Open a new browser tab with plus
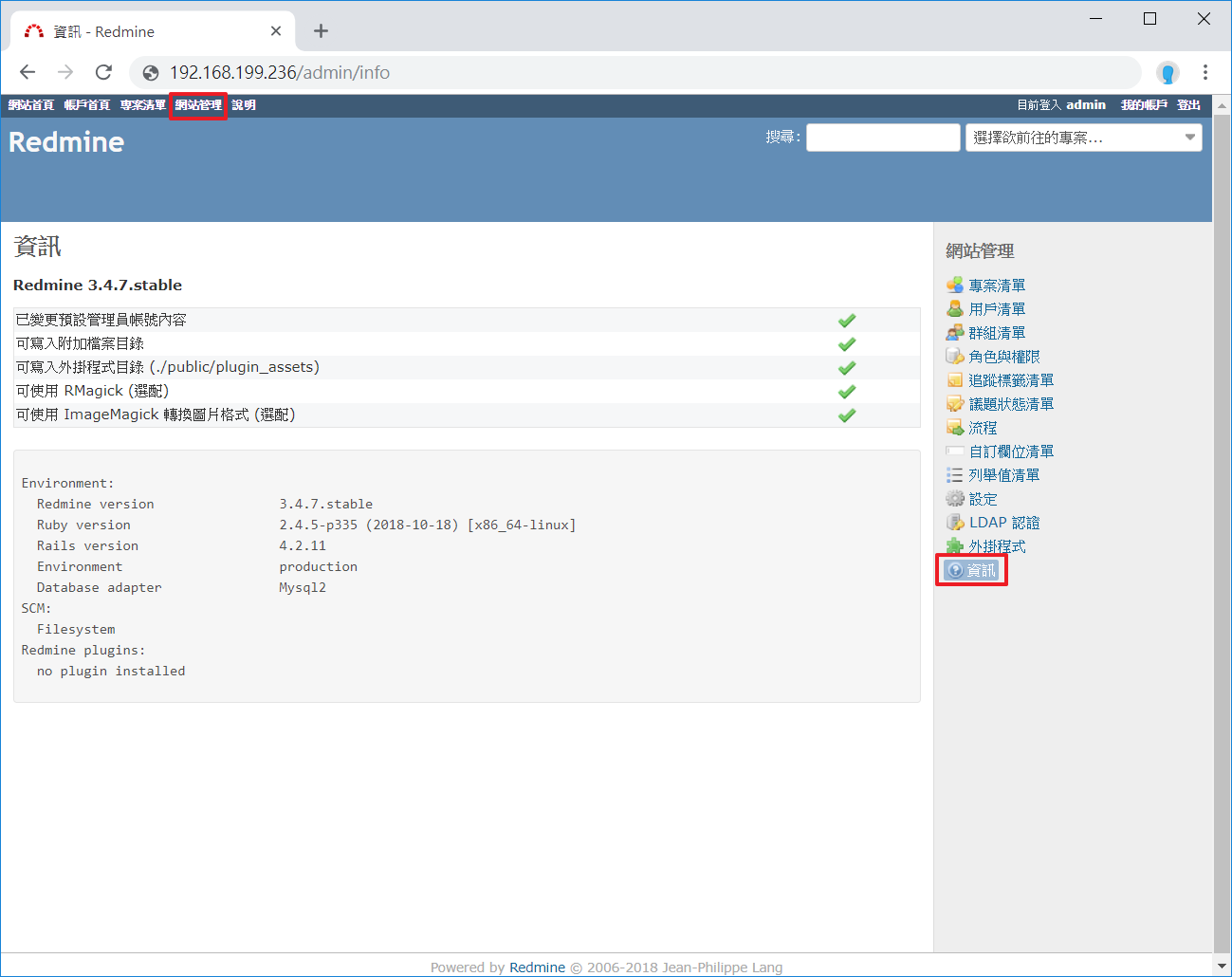Image resolution: width=1232 pixels, height=977 pixels. [x=321, y=31]
